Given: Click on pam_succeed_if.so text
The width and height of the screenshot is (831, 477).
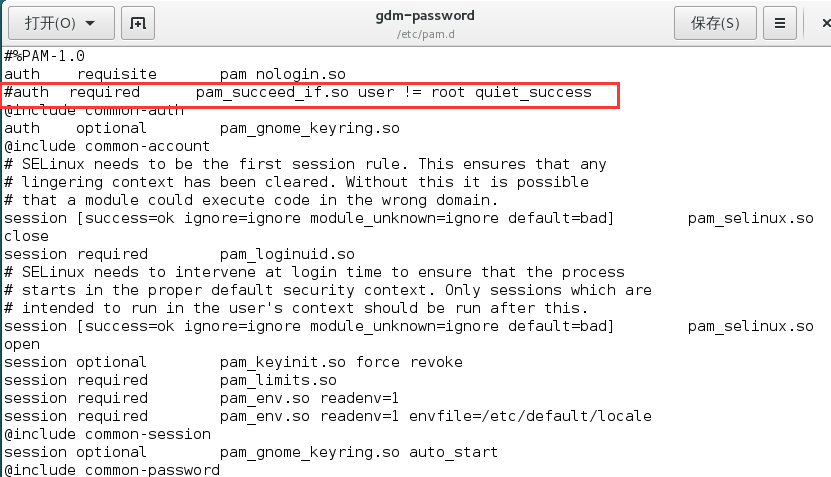Looking at the screenshot, I should pyautogui.click(x=272, y=92).
